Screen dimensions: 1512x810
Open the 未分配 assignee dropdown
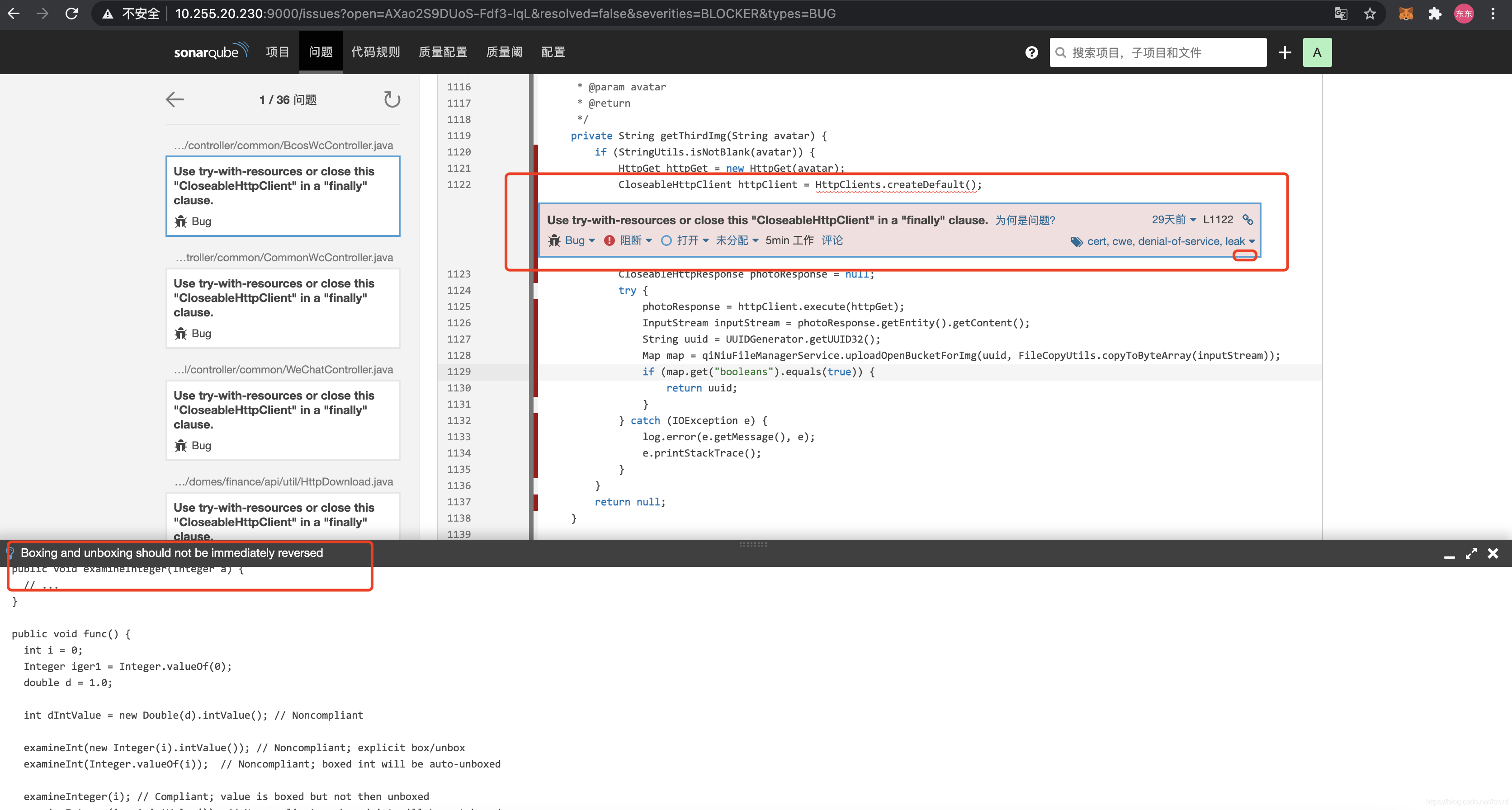coord(737,240)
